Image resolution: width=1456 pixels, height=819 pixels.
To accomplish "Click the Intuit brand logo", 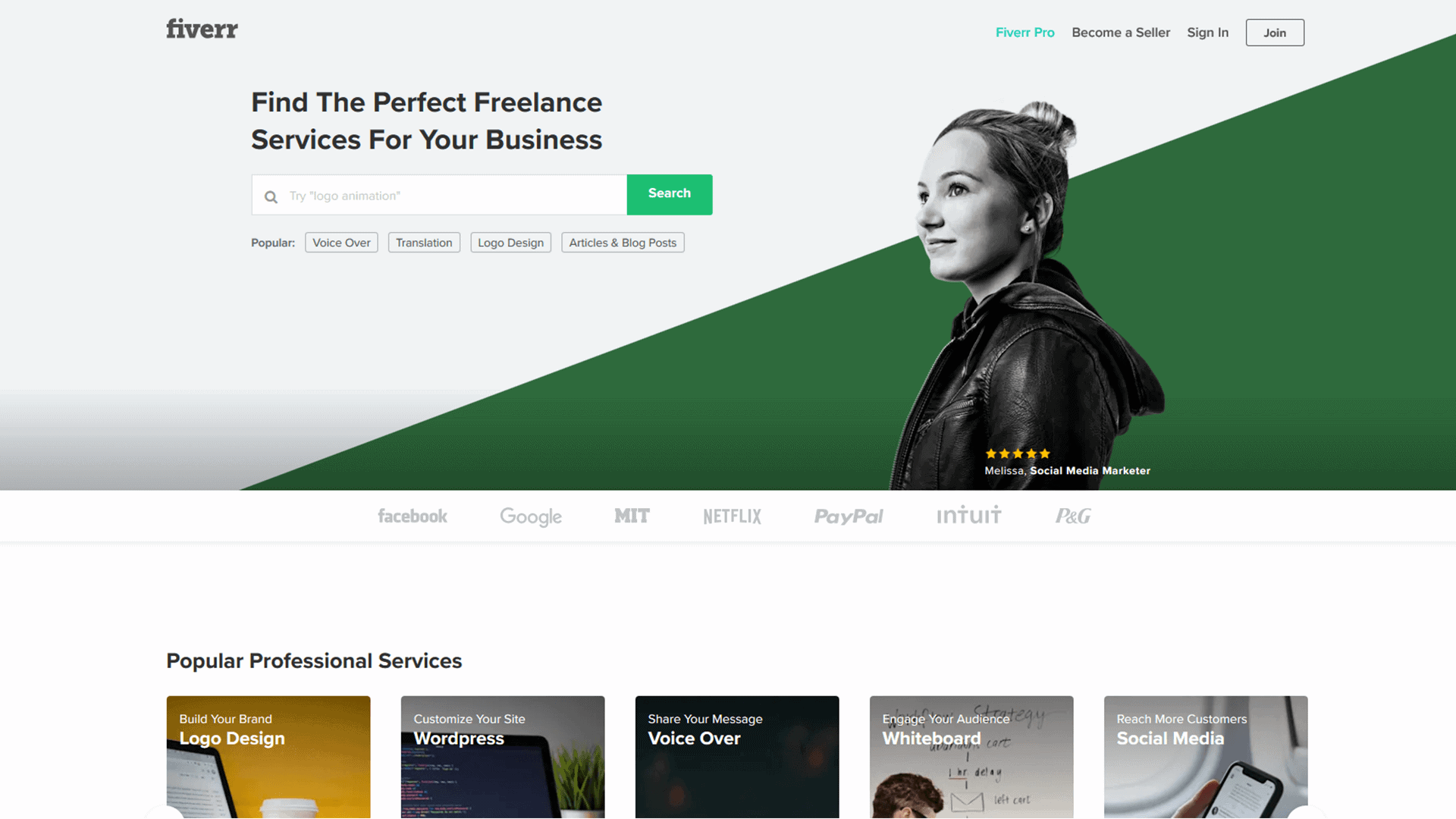I will pyautogui.click(x=969, y=516).
